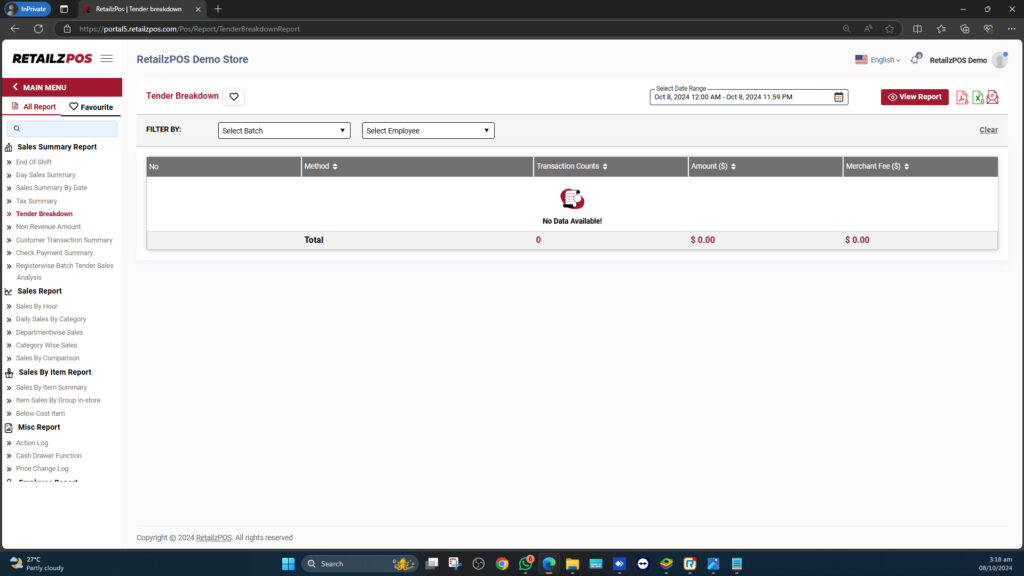
Task: Click the View Report button
Action: tap(913, 96)
